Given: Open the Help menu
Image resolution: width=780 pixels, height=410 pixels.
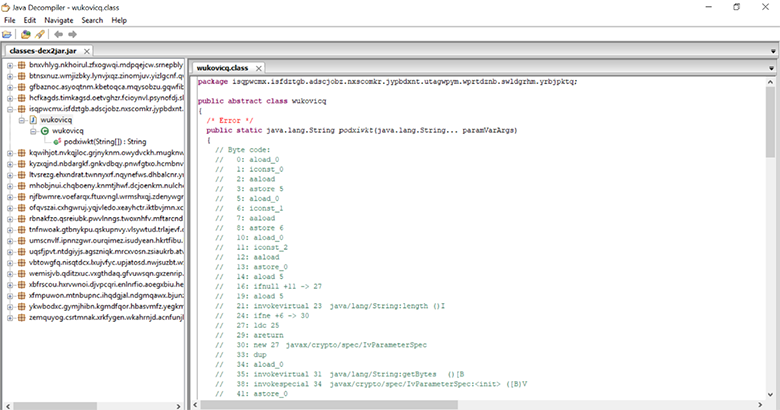Looking at the screenshot, I should pos(119,20).
